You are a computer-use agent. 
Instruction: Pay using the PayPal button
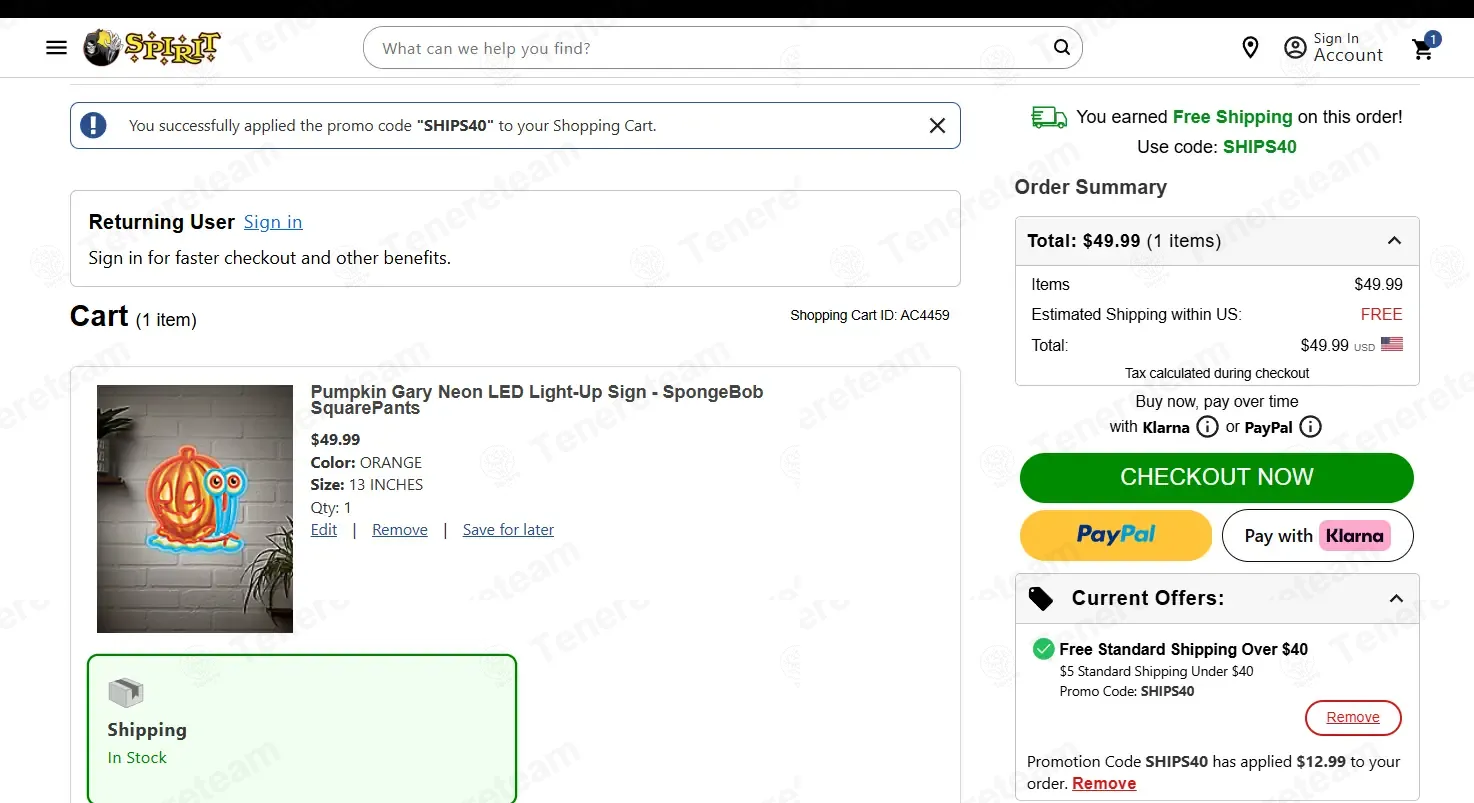(1116, 535)
